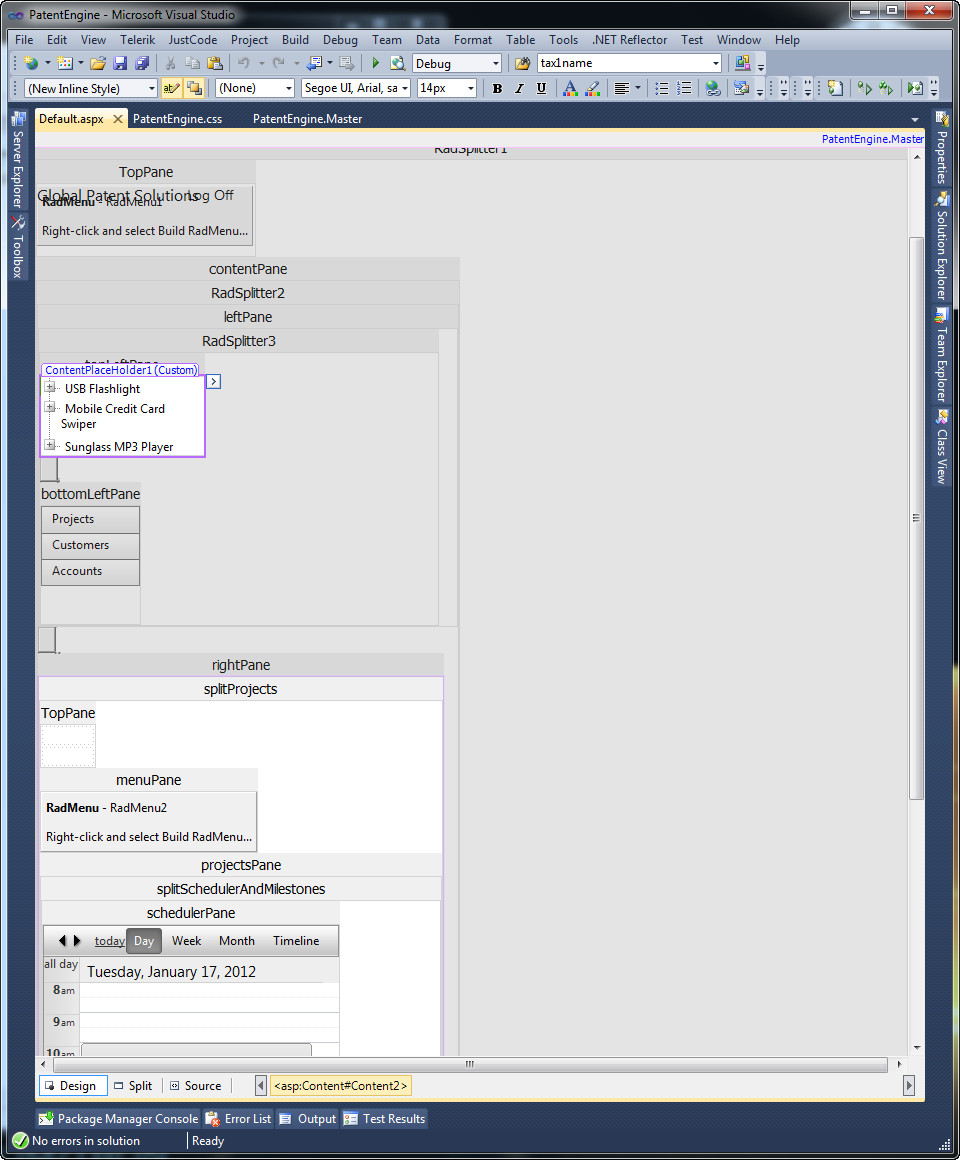The width and height of the screenshot is (960, 1160).
Task: Close the Default.aspx tab
Action: (118, 119)
